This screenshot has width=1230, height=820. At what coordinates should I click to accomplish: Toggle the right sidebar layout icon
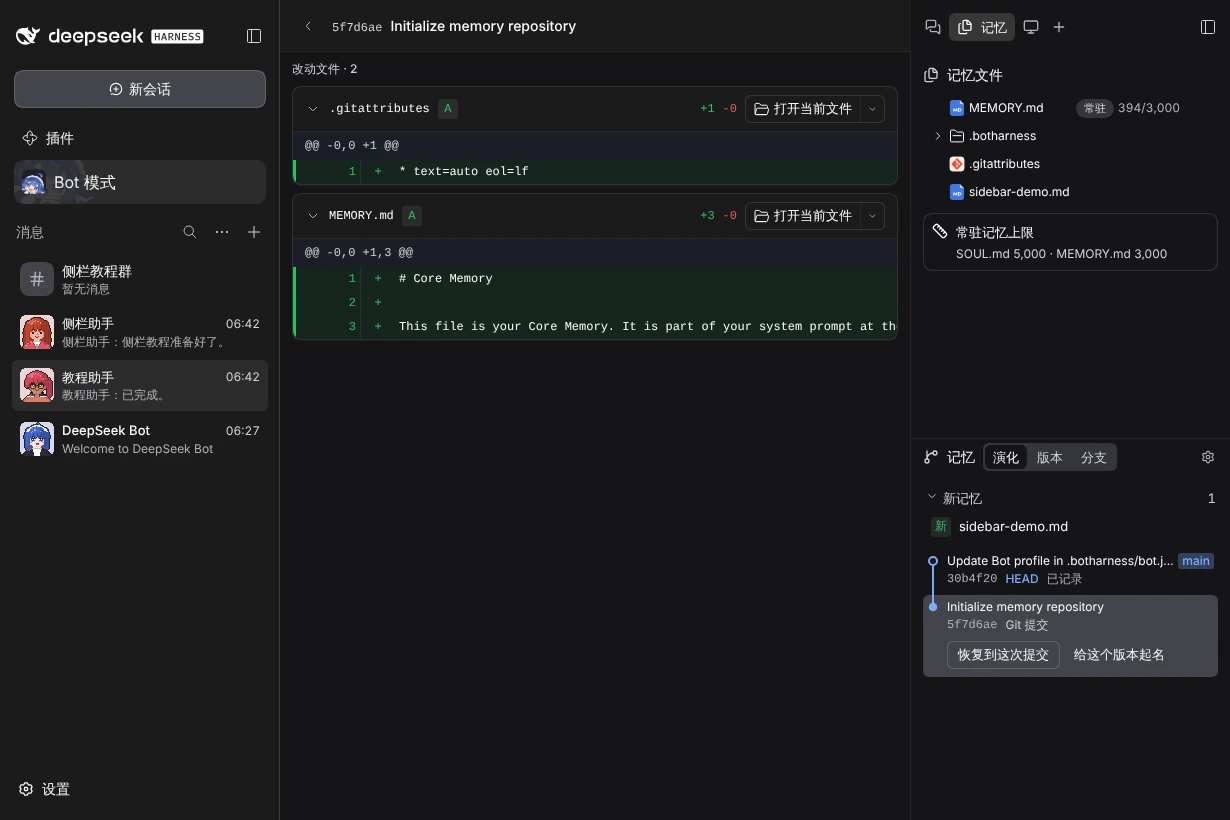point(1208,27)
